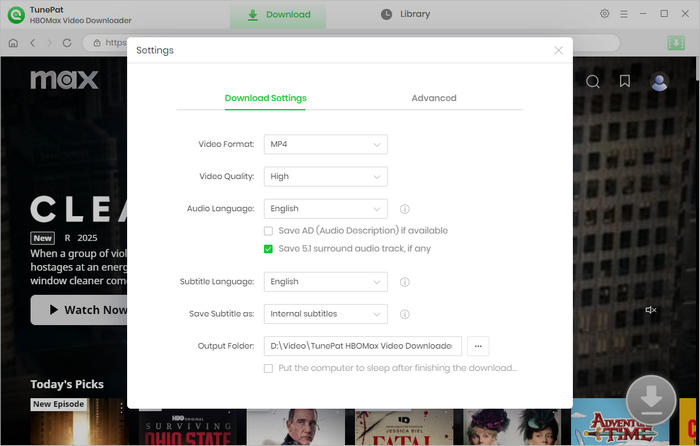700x446 pixels.
Task: Switch to Download Settings tab
Action: pyautogui.click(x=265, y=98)
